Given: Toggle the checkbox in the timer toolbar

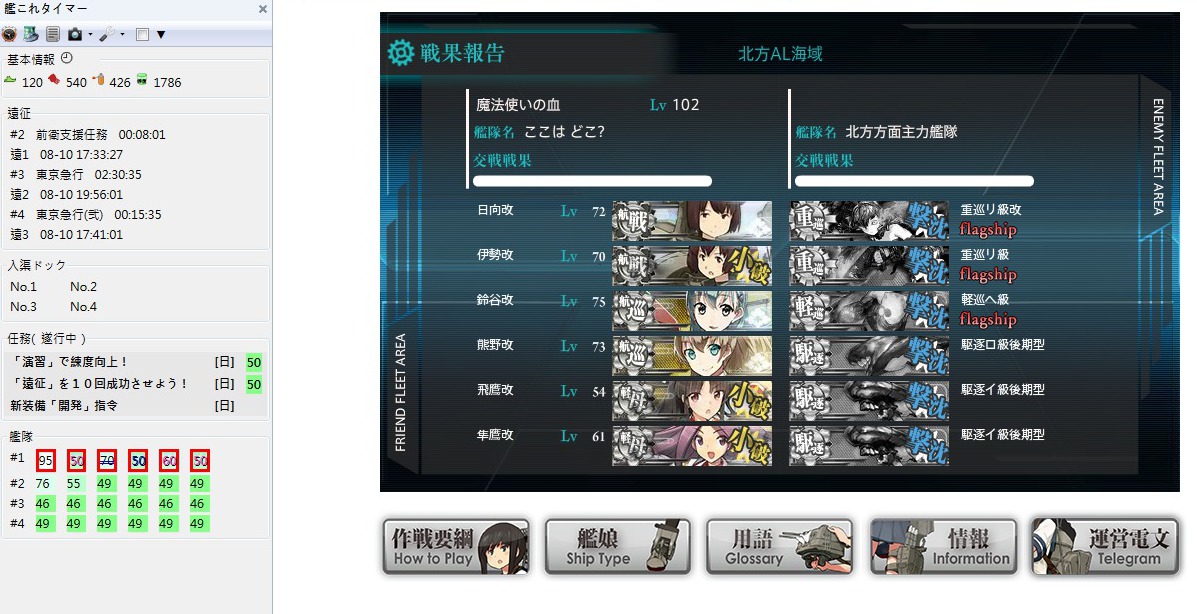Looking at the screenshot, I should (x=142, y=34).
